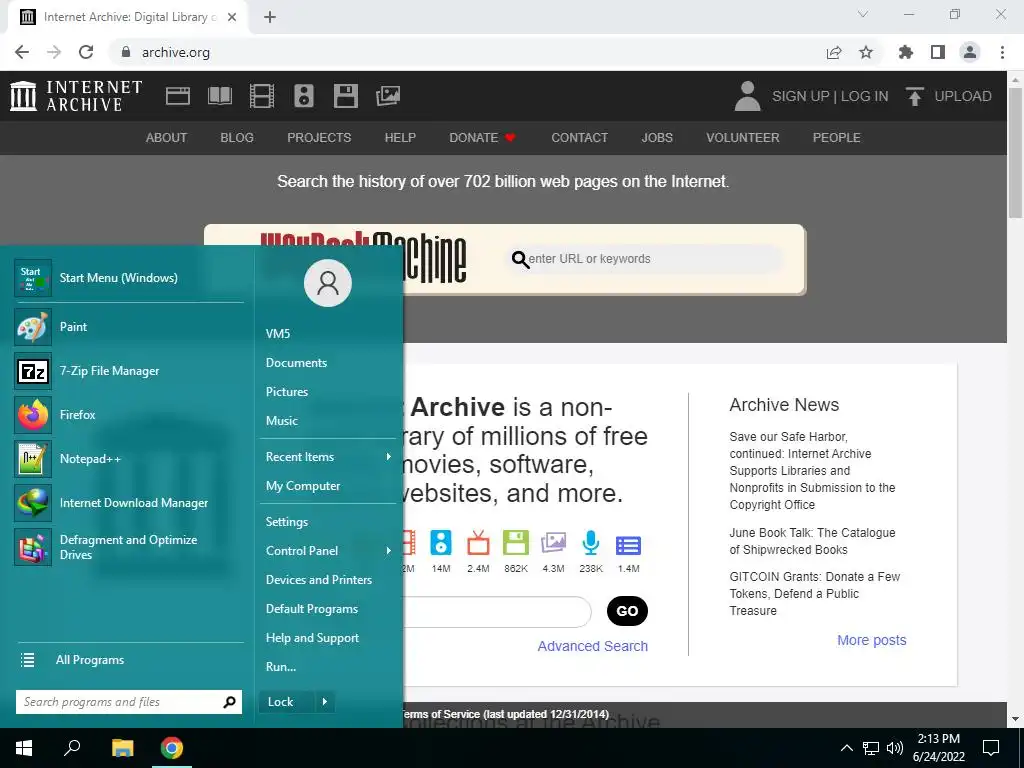
Task: Open Start Menu (Windows) entry
Action: [x=129, y=278]
